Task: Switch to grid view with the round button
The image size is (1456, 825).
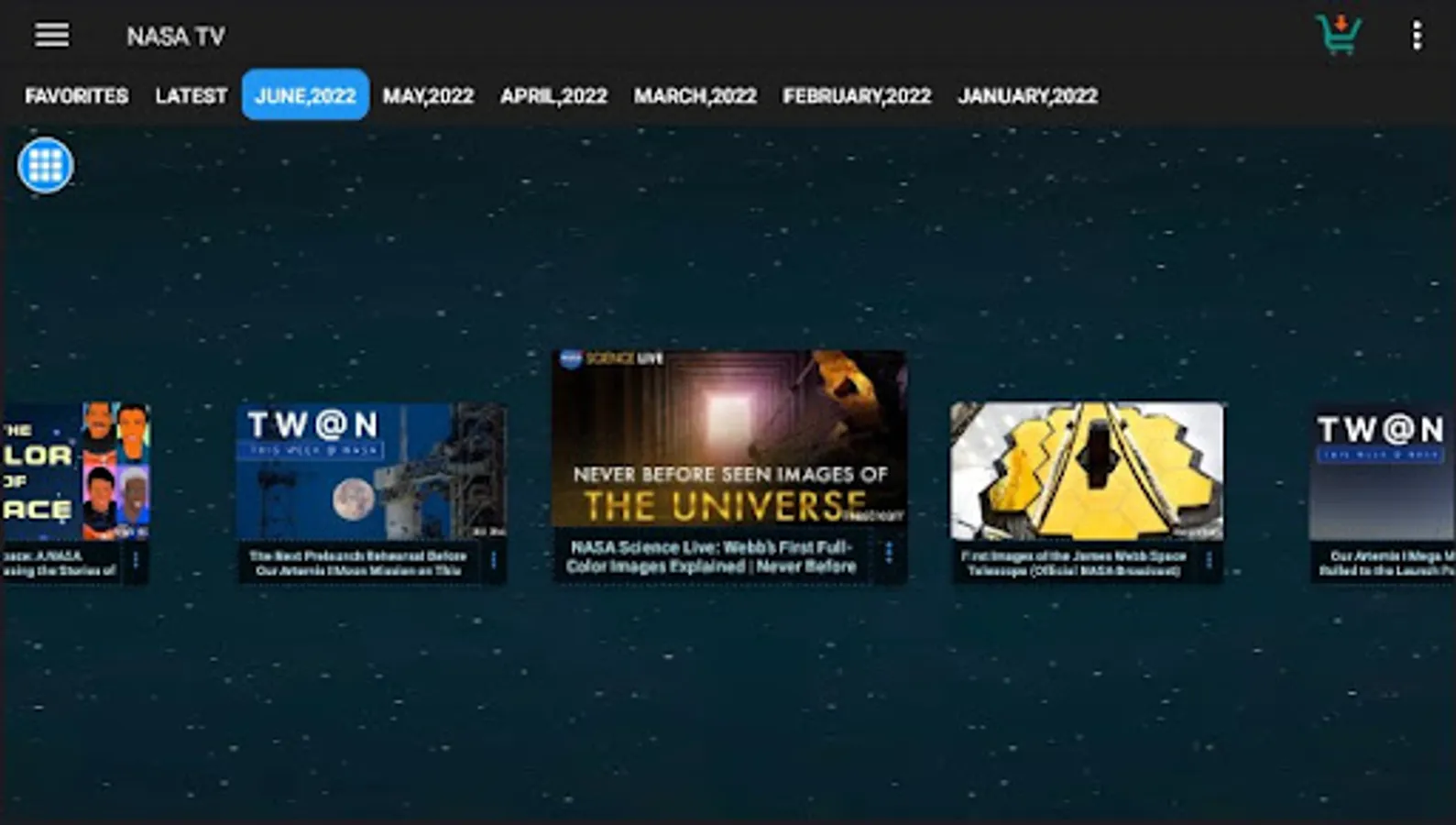Action: pyautogui.click(x=45, y=165)
